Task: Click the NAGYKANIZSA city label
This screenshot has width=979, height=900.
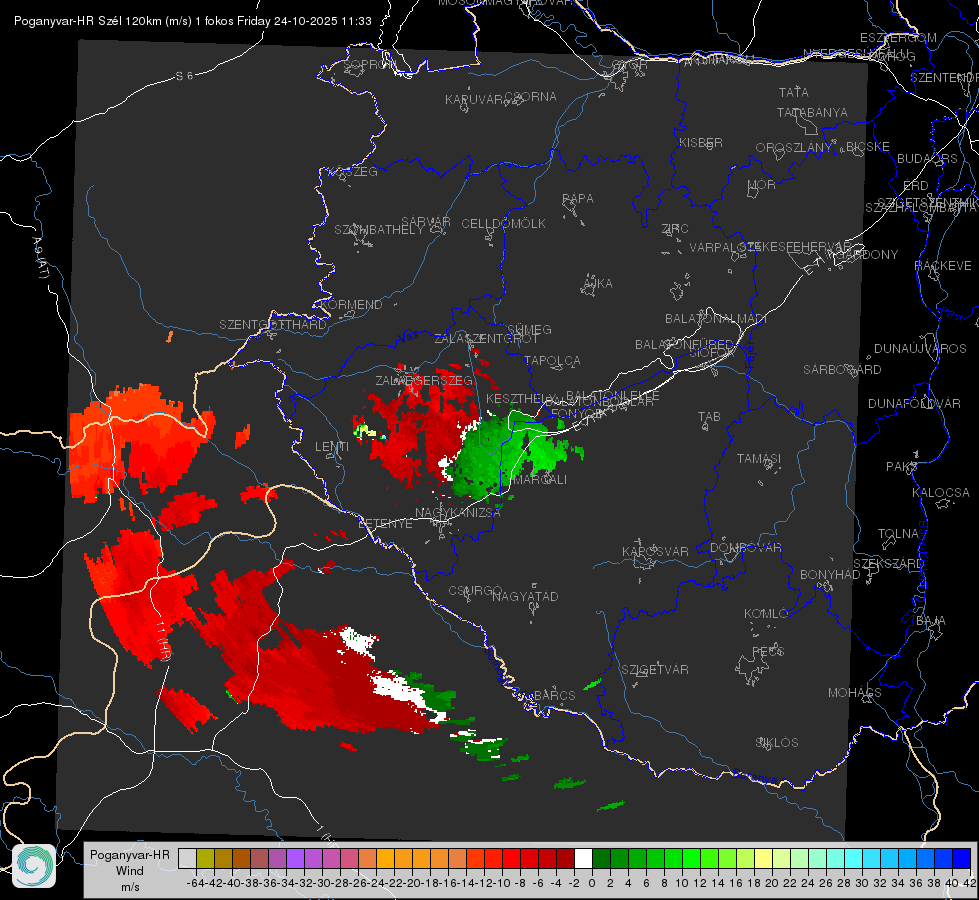Action: pos(458,513)
